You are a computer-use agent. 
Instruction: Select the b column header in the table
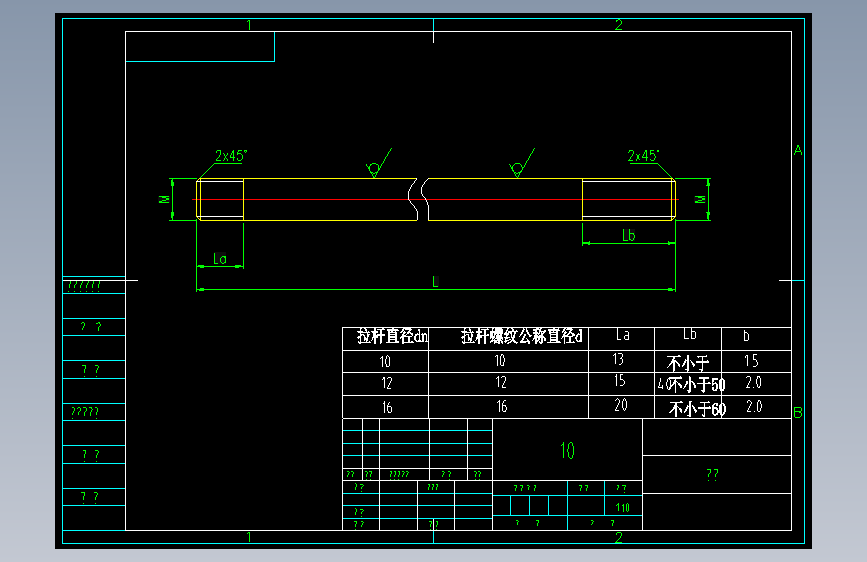click(746, 336)
